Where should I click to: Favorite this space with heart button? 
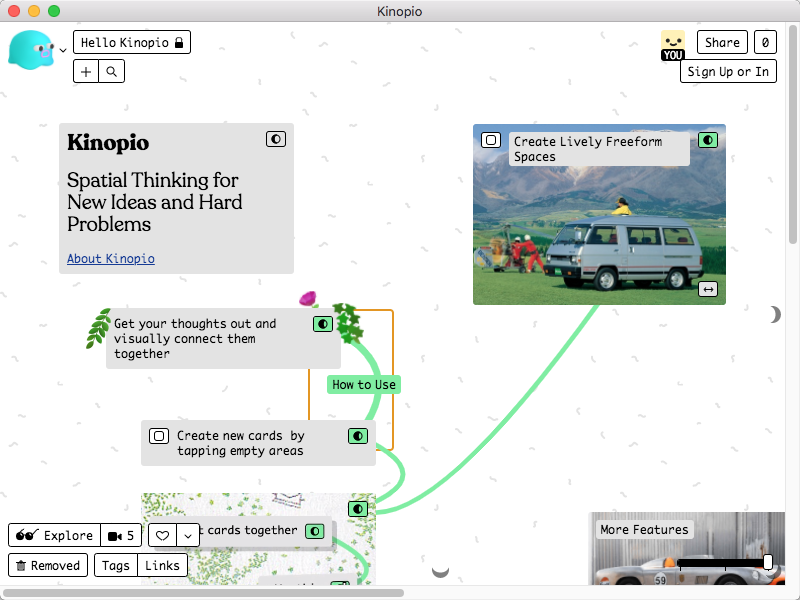[x=162, y=535]
